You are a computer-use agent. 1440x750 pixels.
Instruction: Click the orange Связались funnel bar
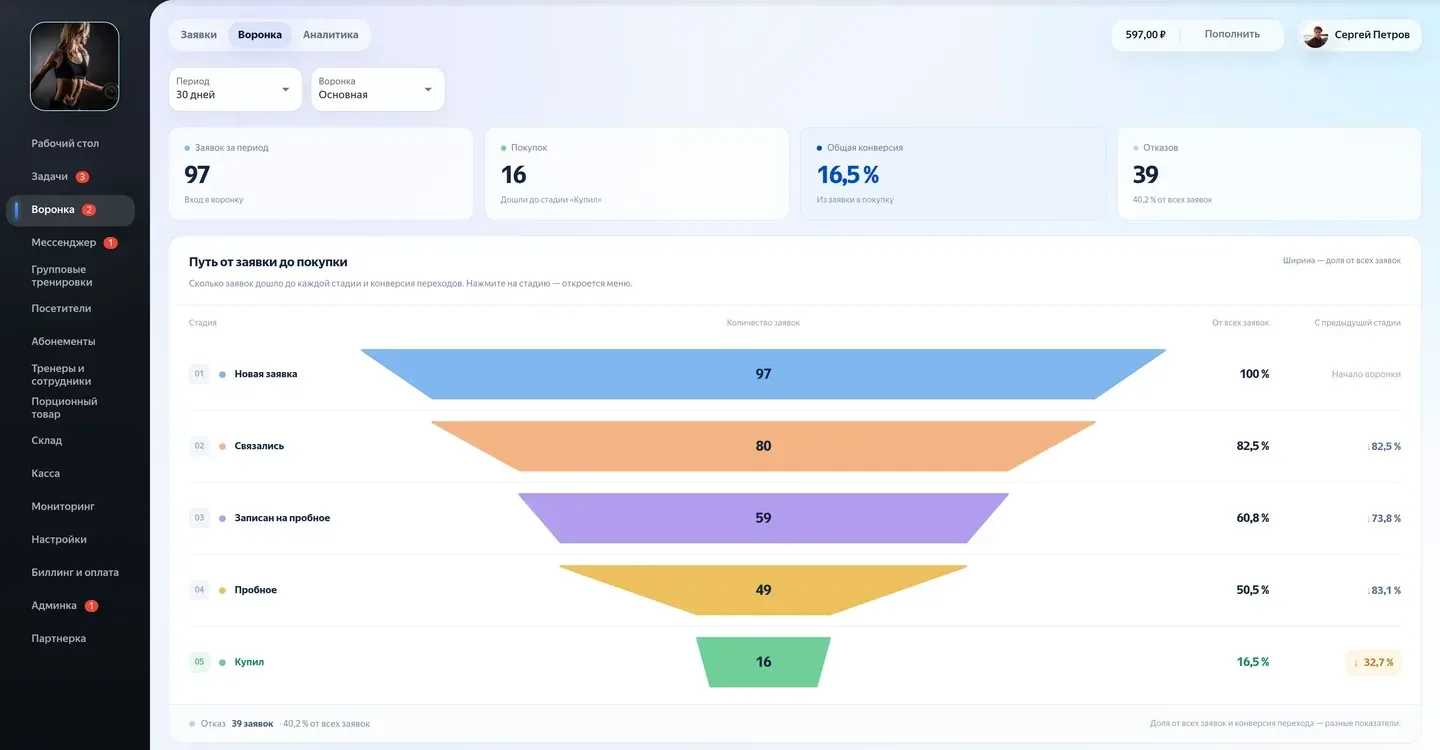tap(763, 446)
